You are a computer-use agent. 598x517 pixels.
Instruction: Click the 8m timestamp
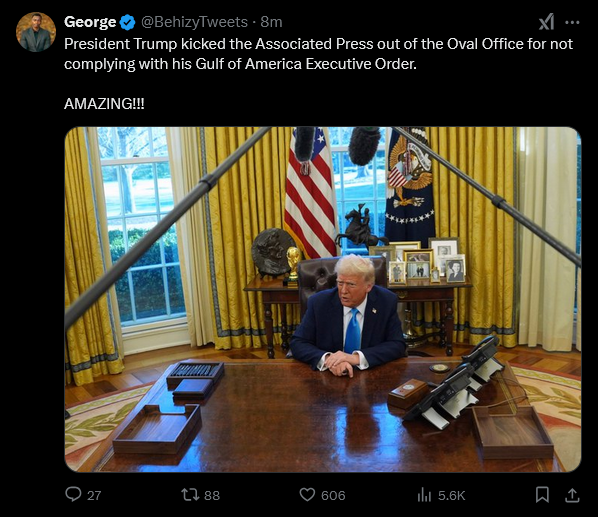271,22
